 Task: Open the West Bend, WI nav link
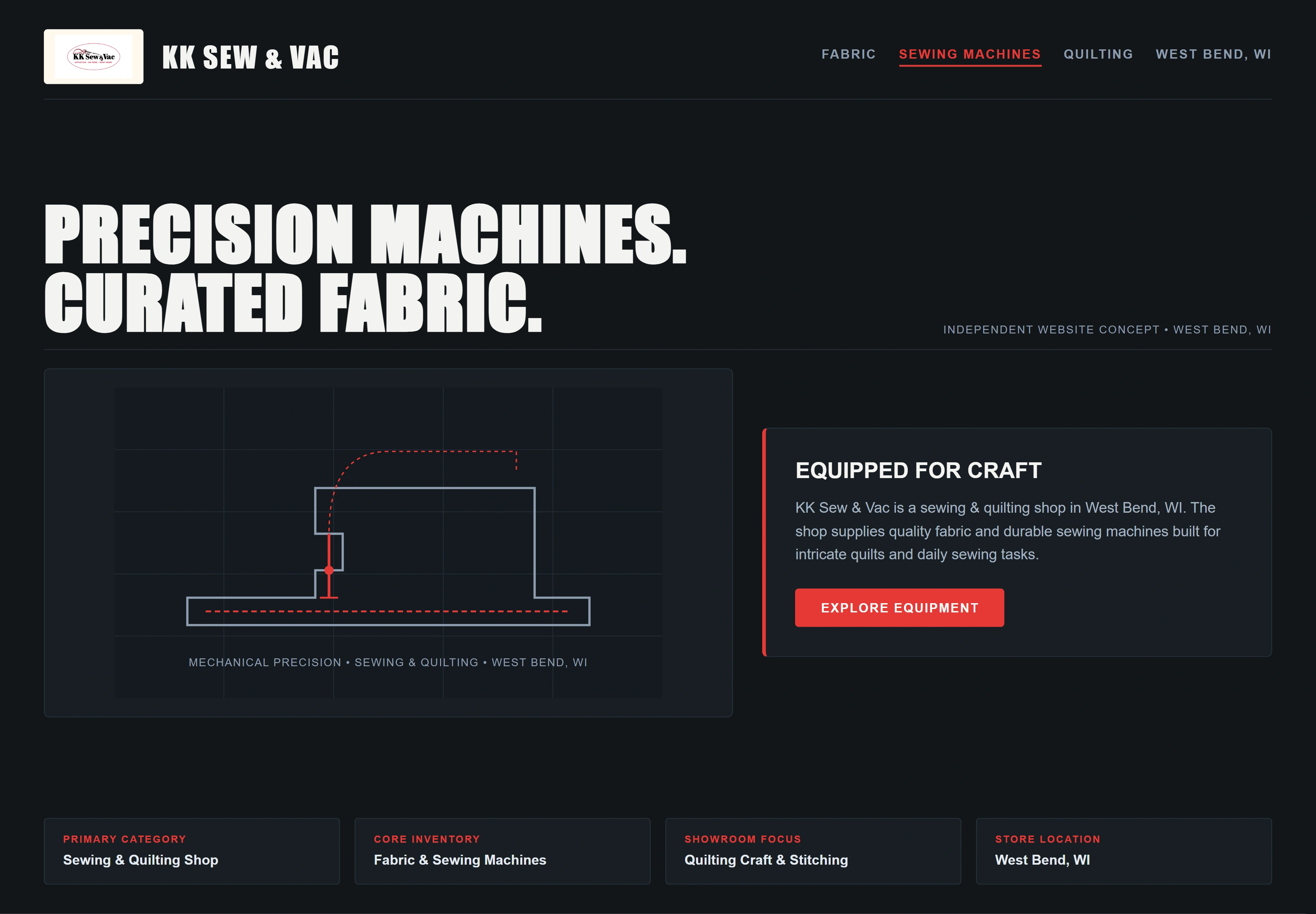coord(1213,54)
